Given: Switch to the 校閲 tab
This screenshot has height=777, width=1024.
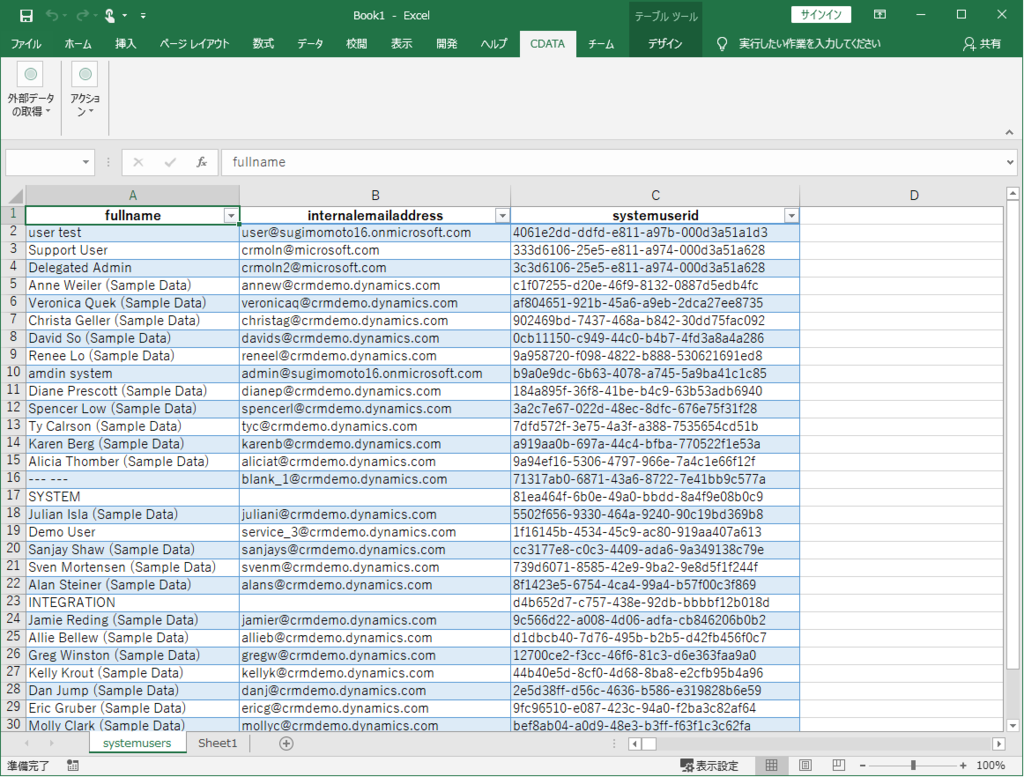Looking at the screenshot, I should pos(357,44).
